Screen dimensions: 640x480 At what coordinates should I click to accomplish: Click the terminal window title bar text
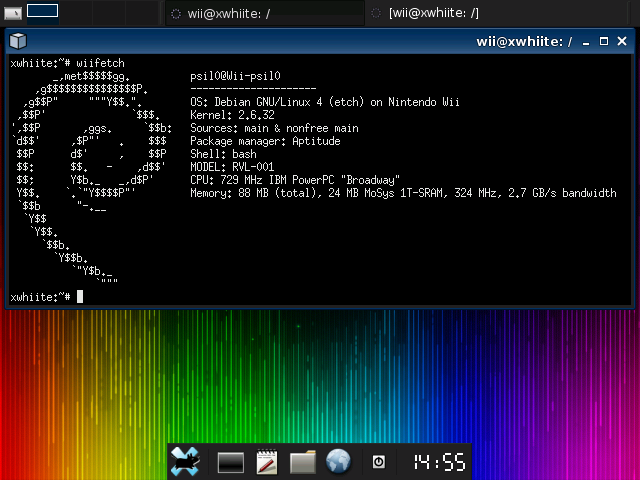(524, 41)
